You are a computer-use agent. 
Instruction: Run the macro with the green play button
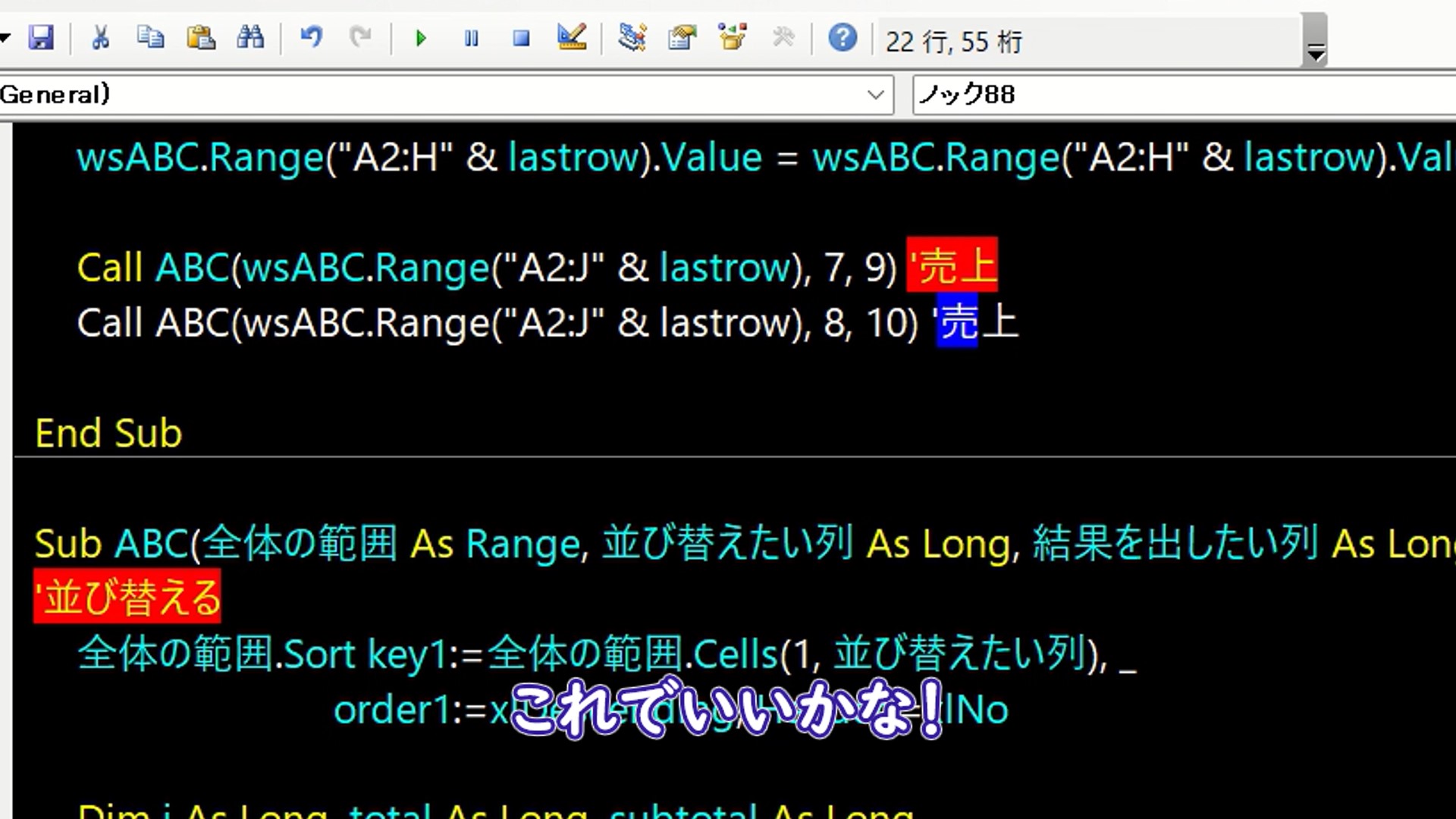tap(421, 38)
